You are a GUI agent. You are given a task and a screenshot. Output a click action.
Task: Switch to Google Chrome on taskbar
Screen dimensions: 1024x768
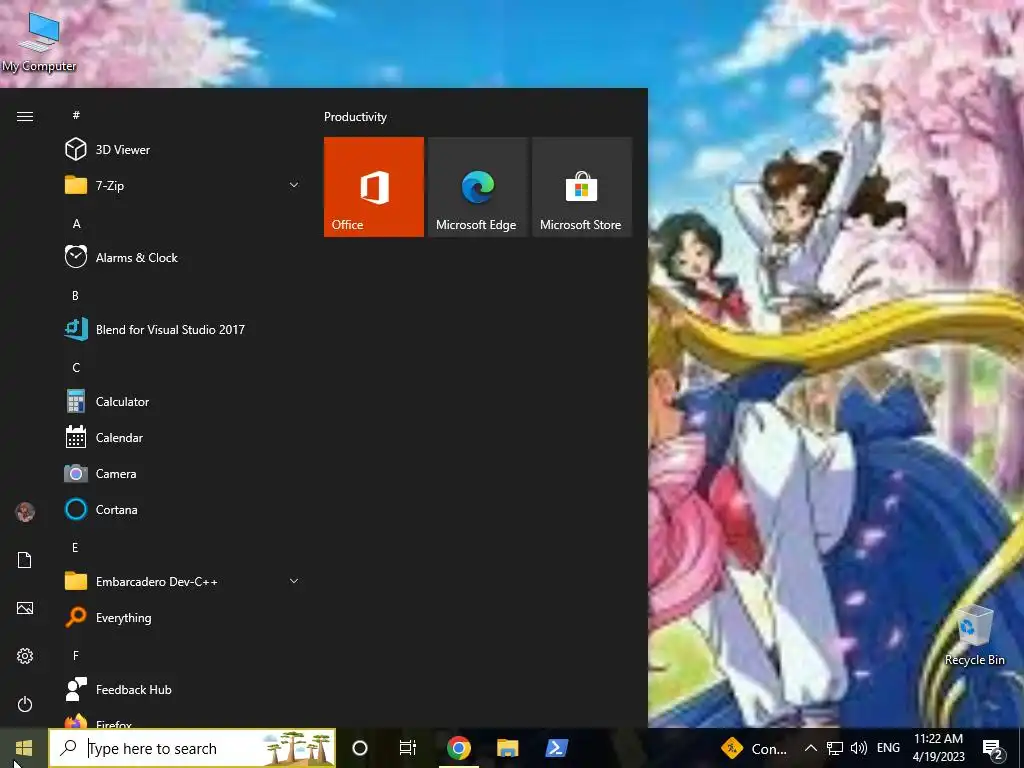pos(458,748)
